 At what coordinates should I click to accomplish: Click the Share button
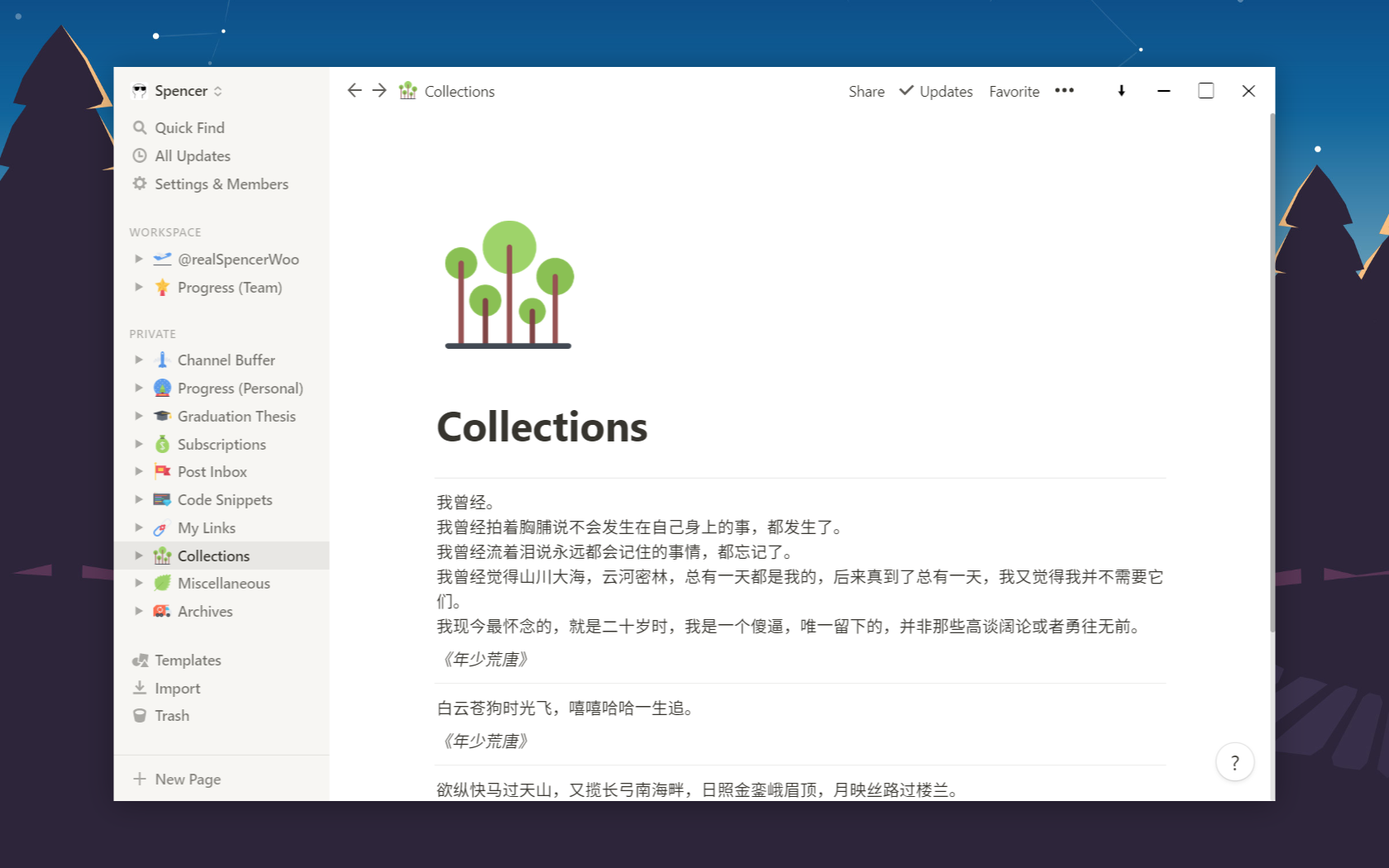(866, 91)
